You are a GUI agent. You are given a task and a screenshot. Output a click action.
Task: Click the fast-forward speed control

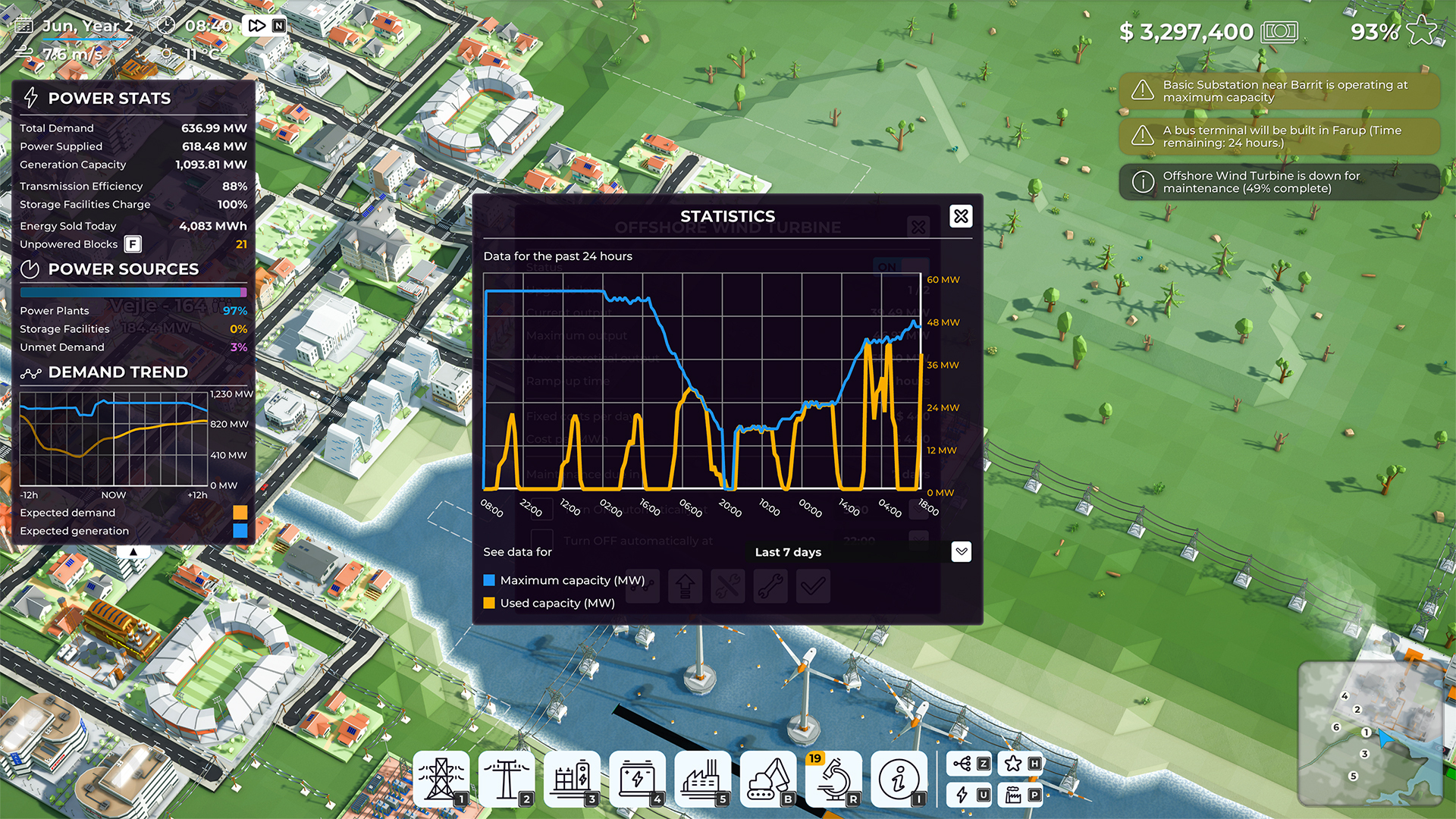pos(257,26)
